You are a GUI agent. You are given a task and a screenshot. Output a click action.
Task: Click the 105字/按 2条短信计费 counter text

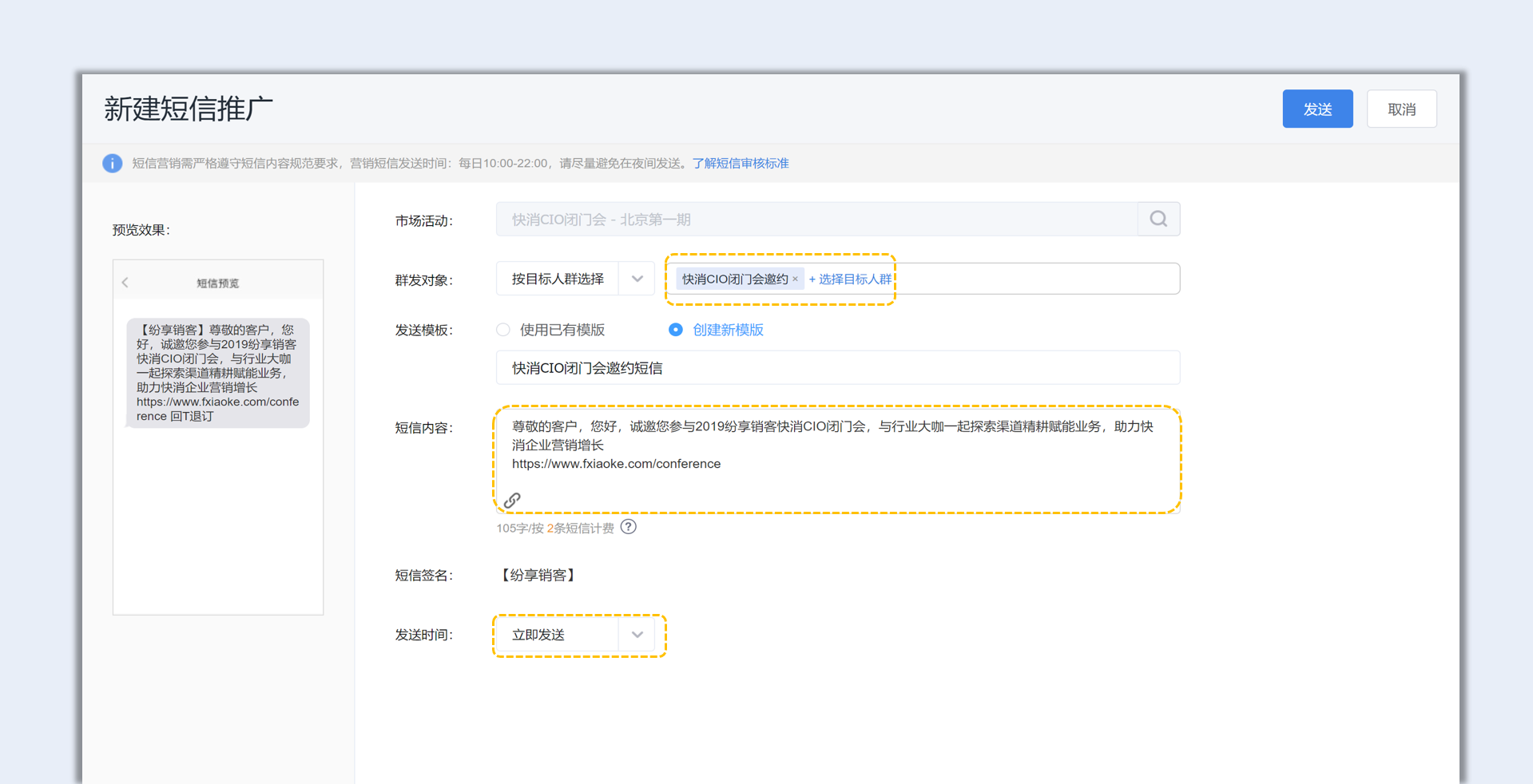click(x=555, y=528)
